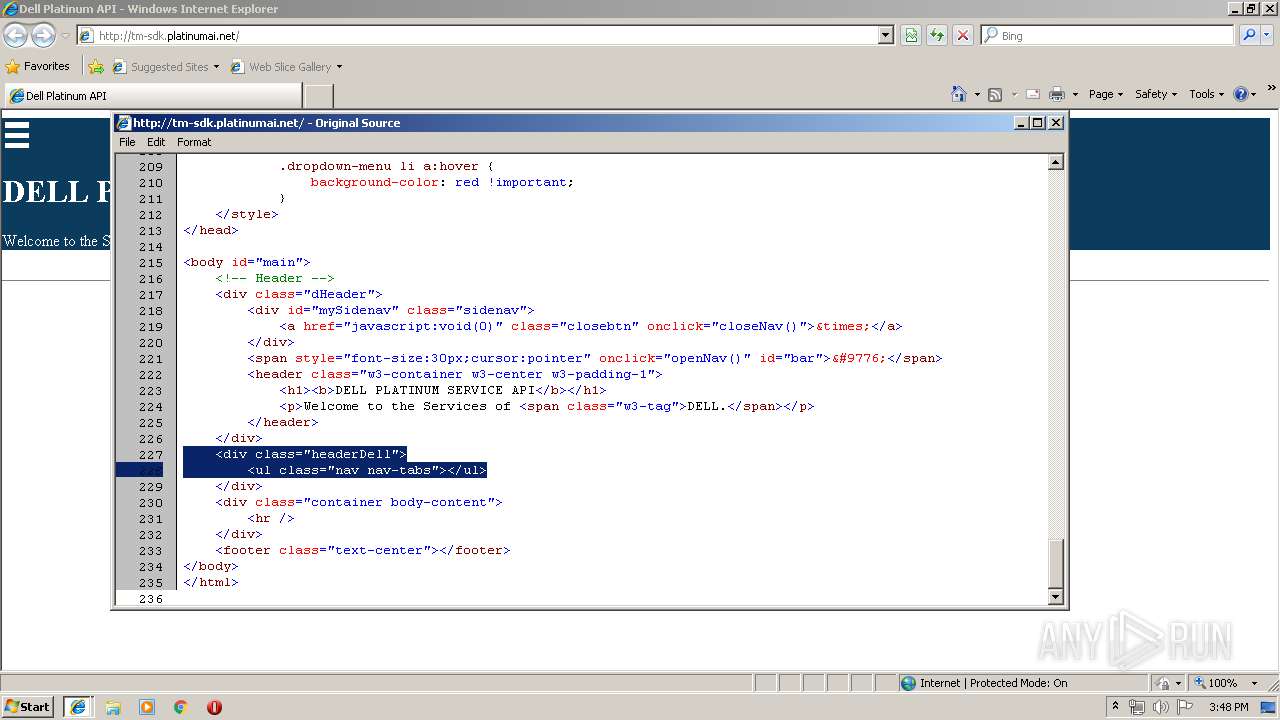The height and width of the screenshot is (720, 1280).
Task: Click the security lock status icon
Action: click(1163, 683)
